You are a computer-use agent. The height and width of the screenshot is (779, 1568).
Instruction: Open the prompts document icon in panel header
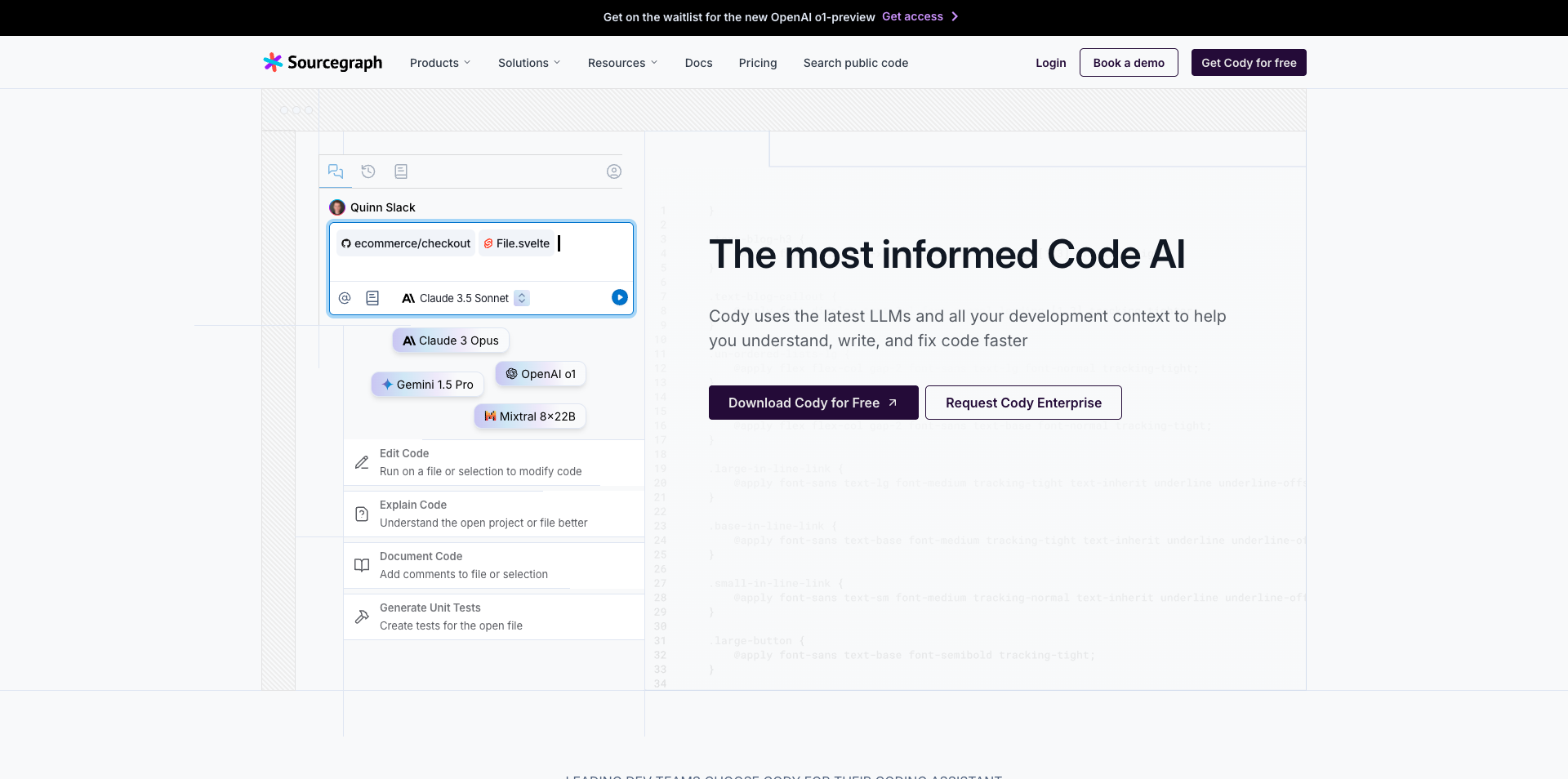[401, 171]
